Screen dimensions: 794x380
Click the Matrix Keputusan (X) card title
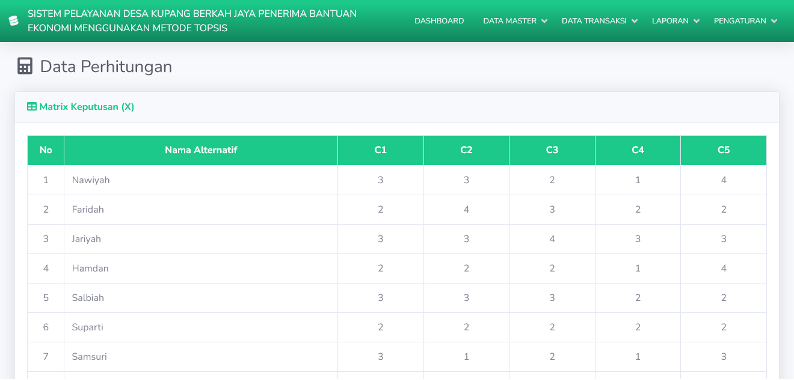point(87,107)
